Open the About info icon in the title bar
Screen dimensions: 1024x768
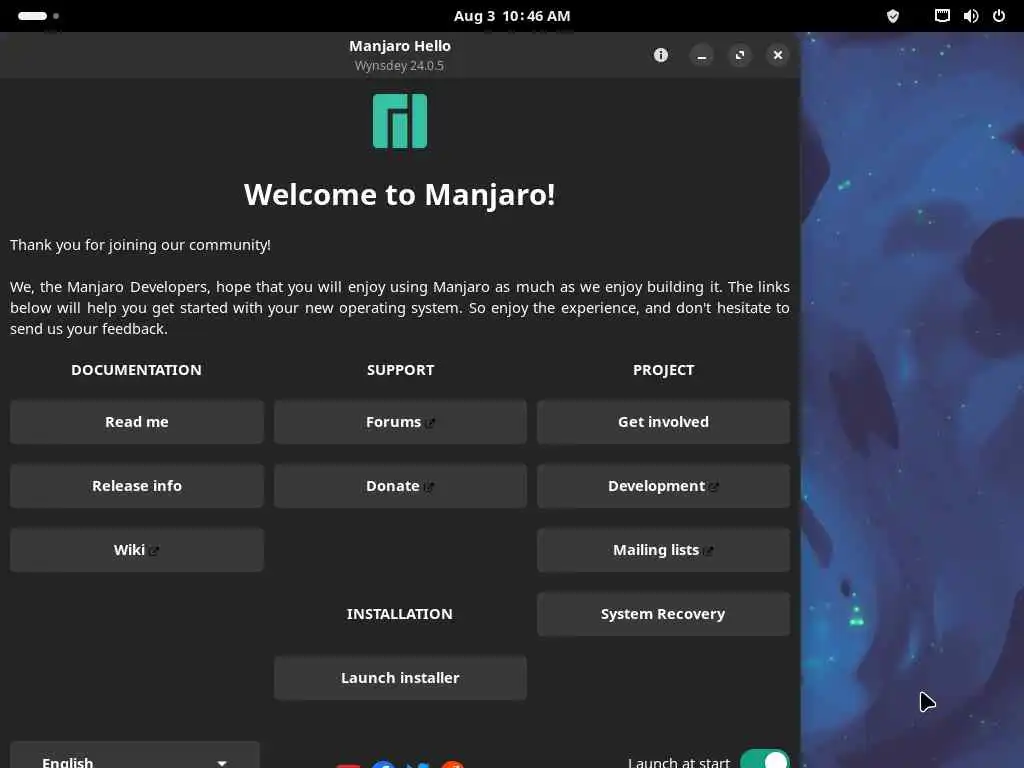(x=661, y=55)
